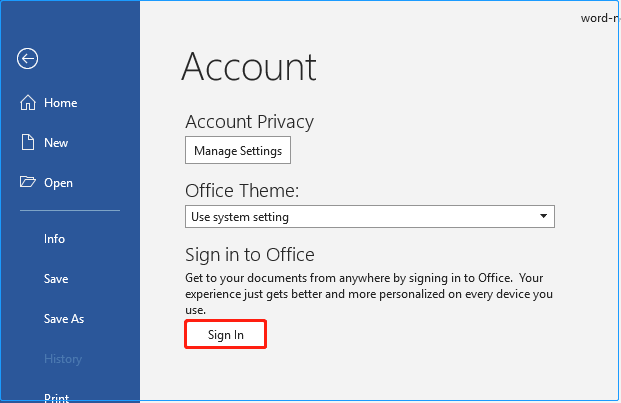Expand the Office Theme dropdown arrow

(x=543, y=216)
